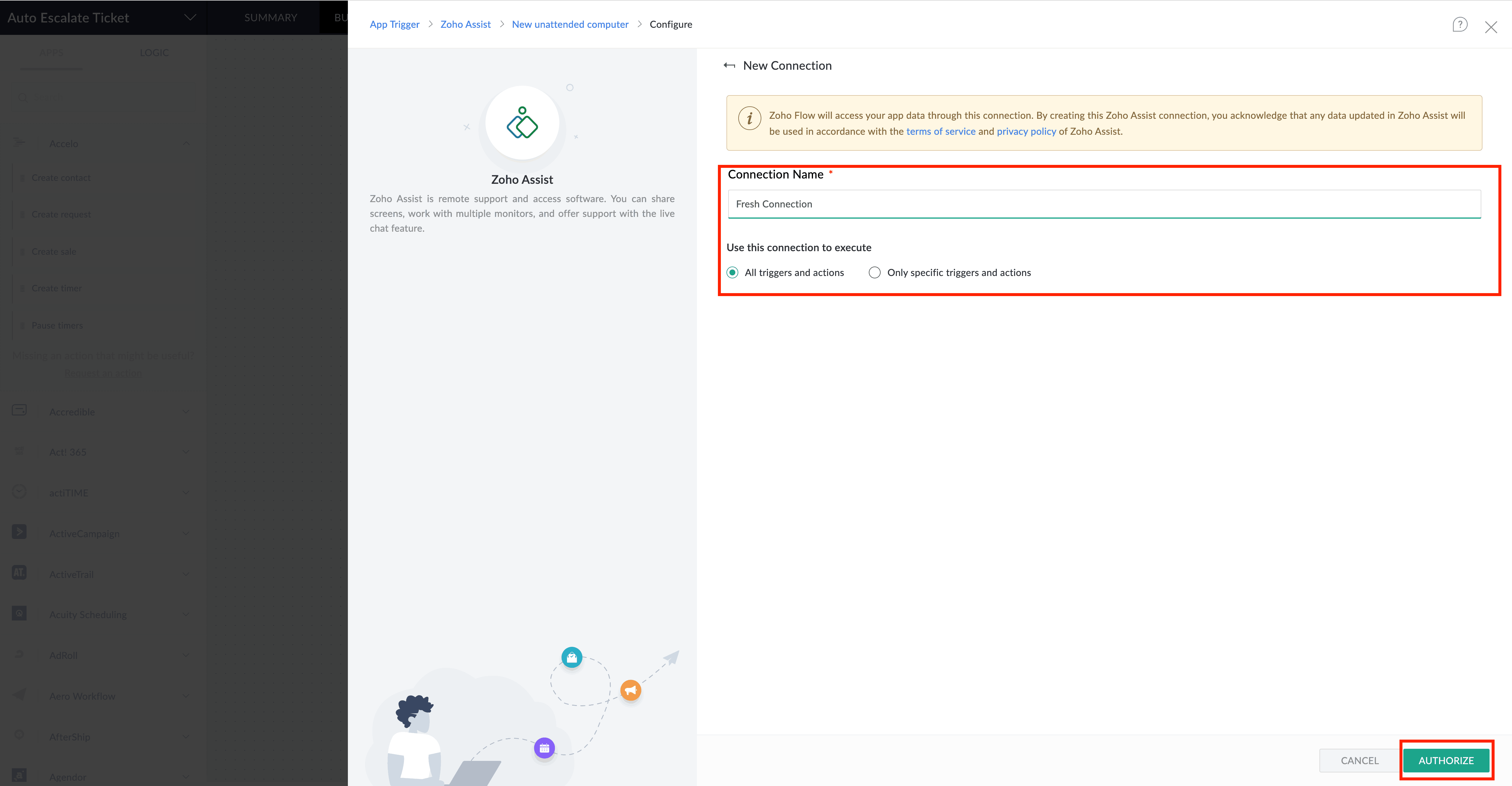Viewport: 1512px width, 786px height.
Task: Expand the Acuity Scheduling section
Action: 186,614
